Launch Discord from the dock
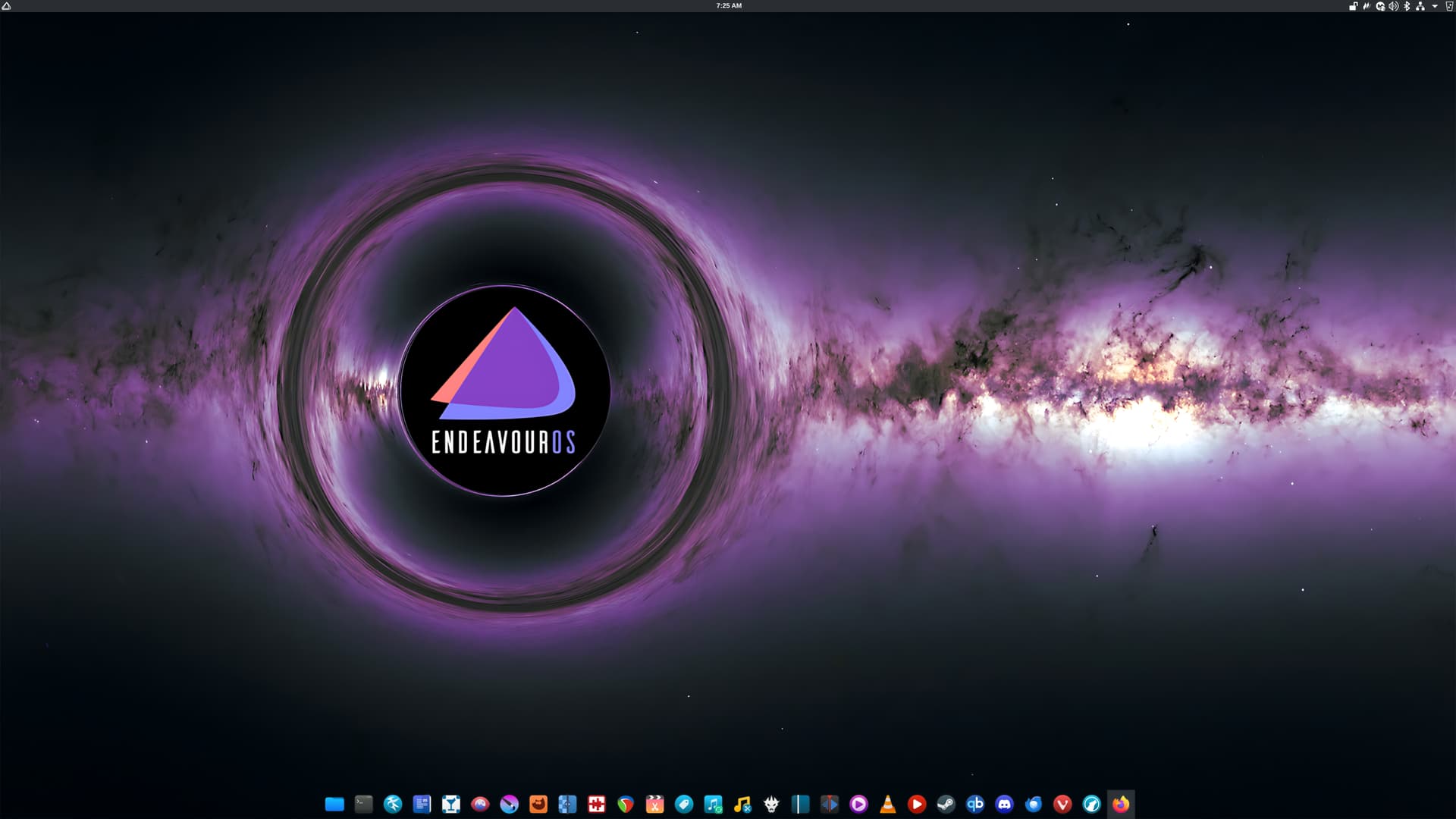This screenshot has width=1456, height=819. coord(1004,804)
